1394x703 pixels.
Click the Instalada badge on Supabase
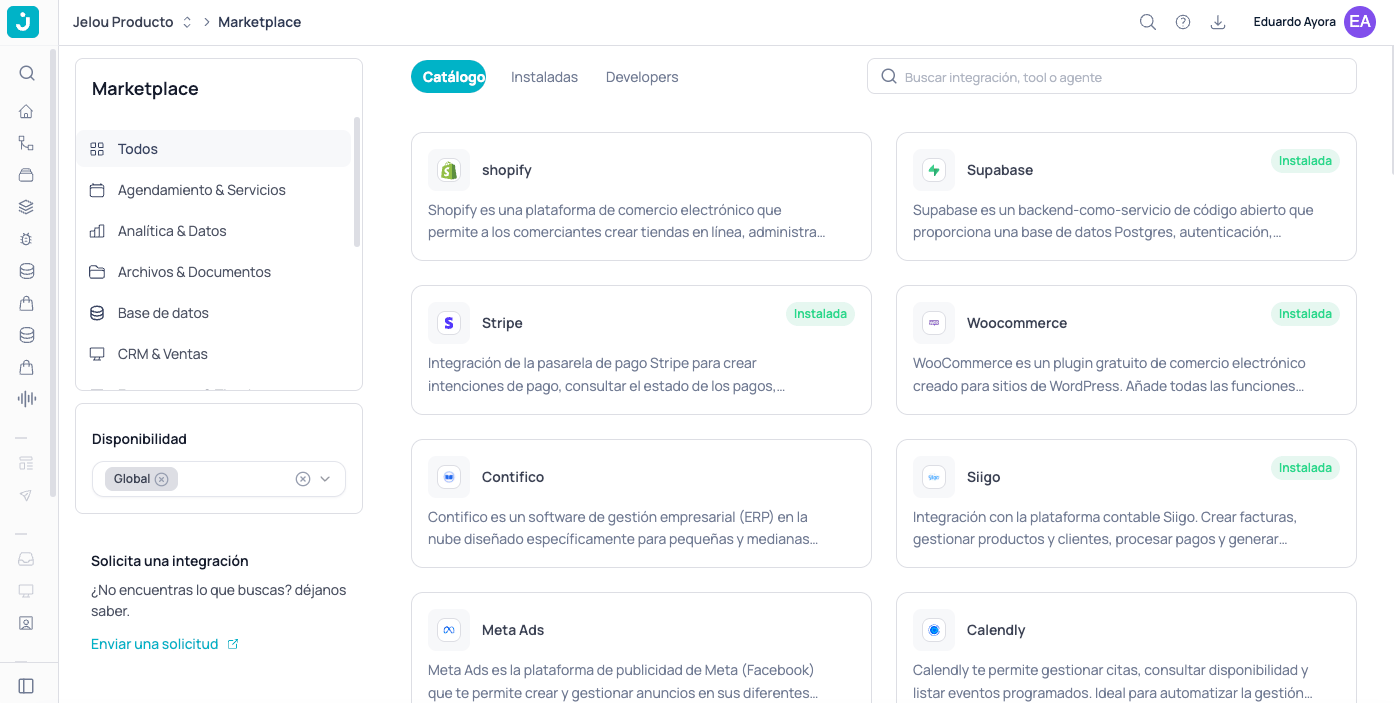[x=1305, y=161]
